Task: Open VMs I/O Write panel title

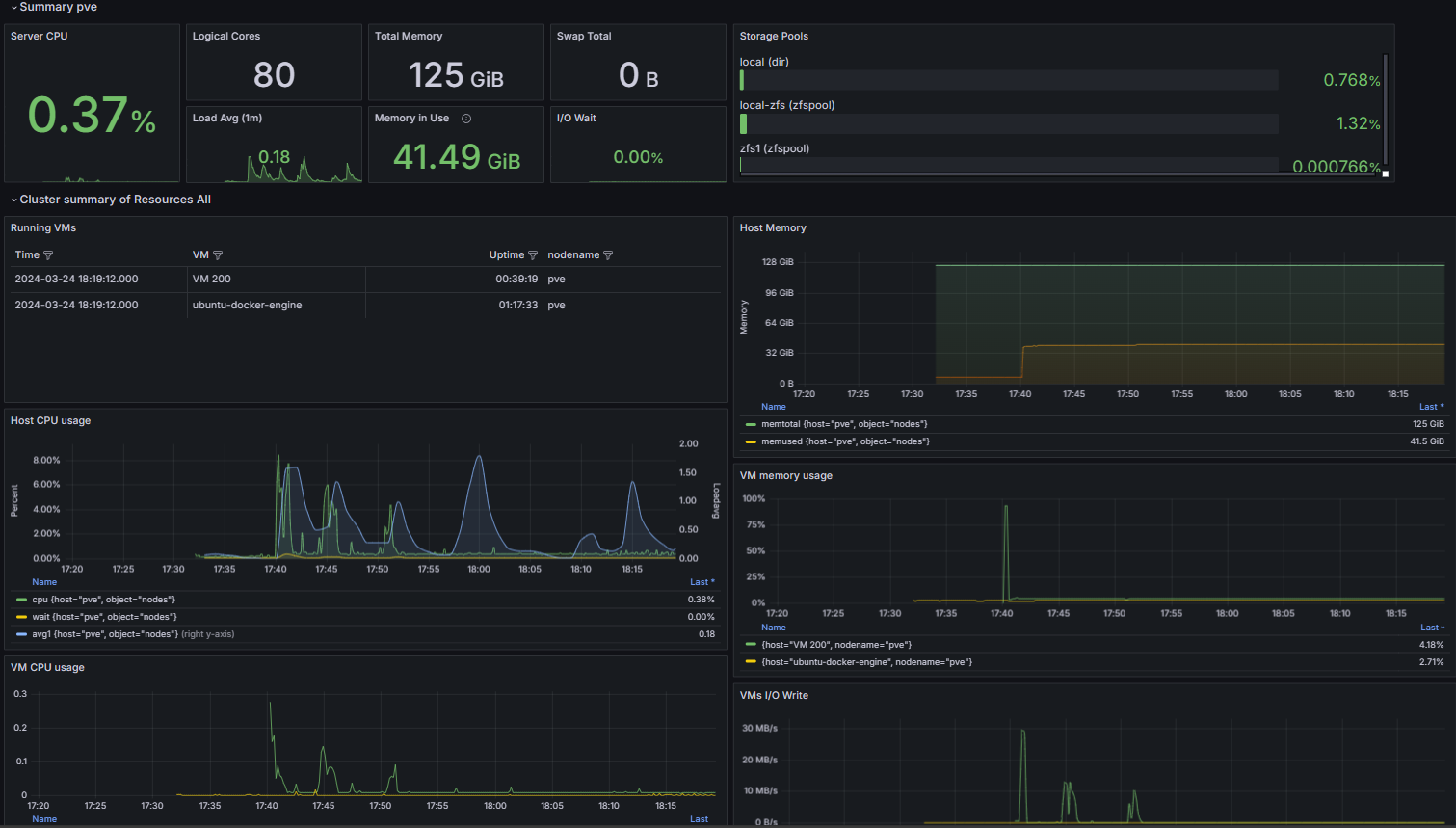Action: click(774, 695)
